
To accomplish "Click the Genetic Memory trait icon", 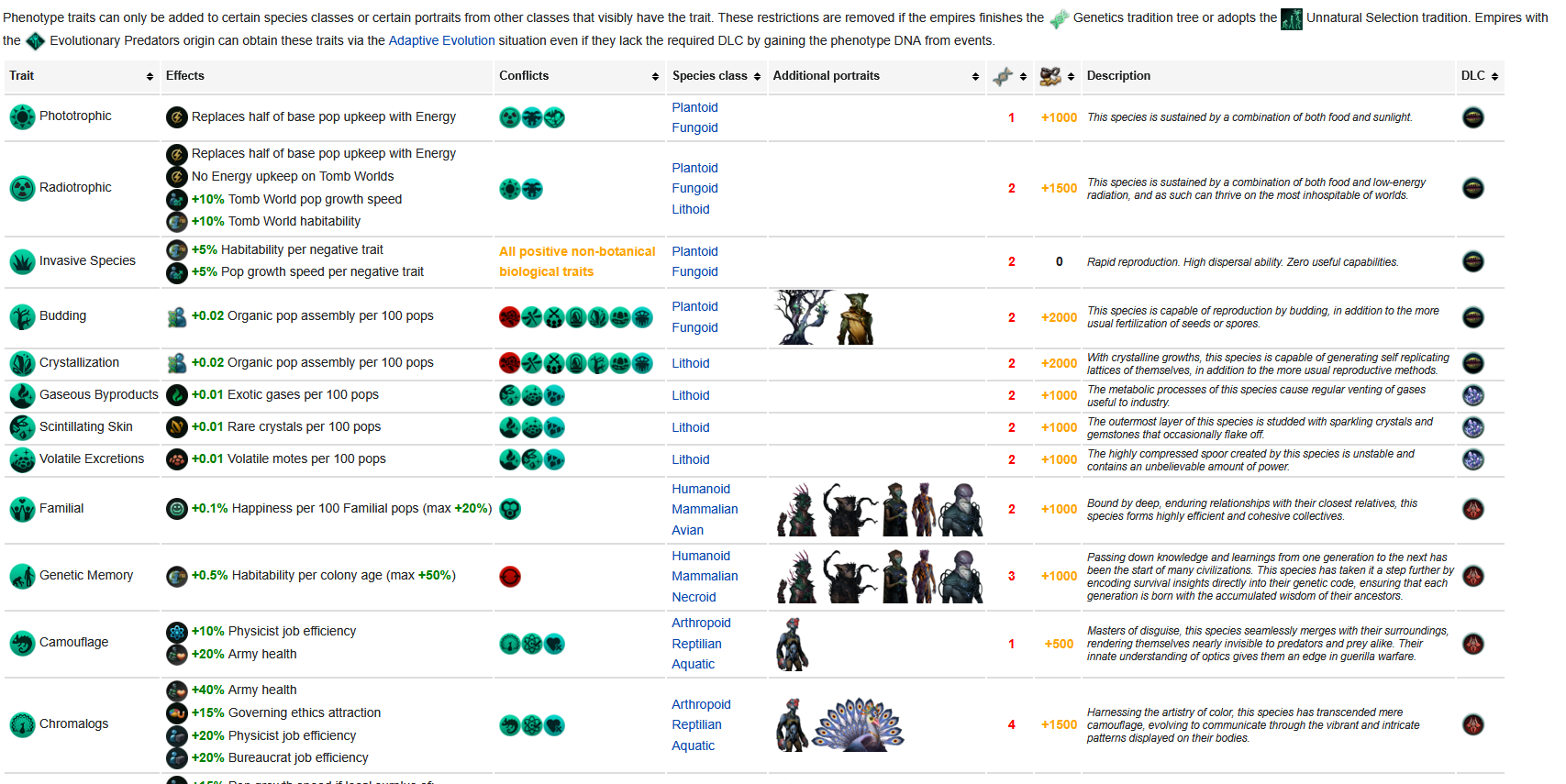I will pyautogui.click(x=22, y=576).
